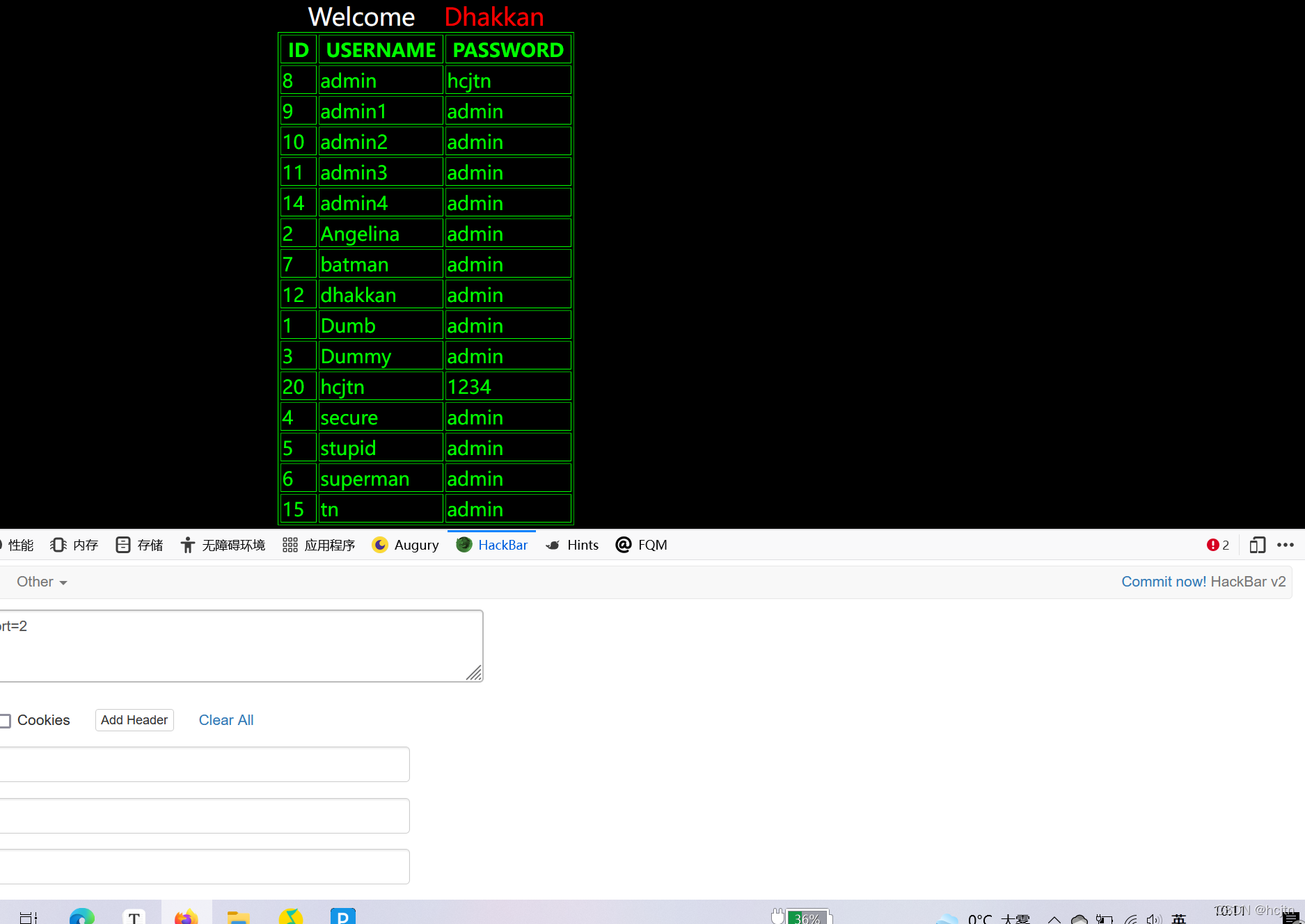The image size is (1305, 924).
Task: Click the USERNAME column header
Action: click(381, 50)
